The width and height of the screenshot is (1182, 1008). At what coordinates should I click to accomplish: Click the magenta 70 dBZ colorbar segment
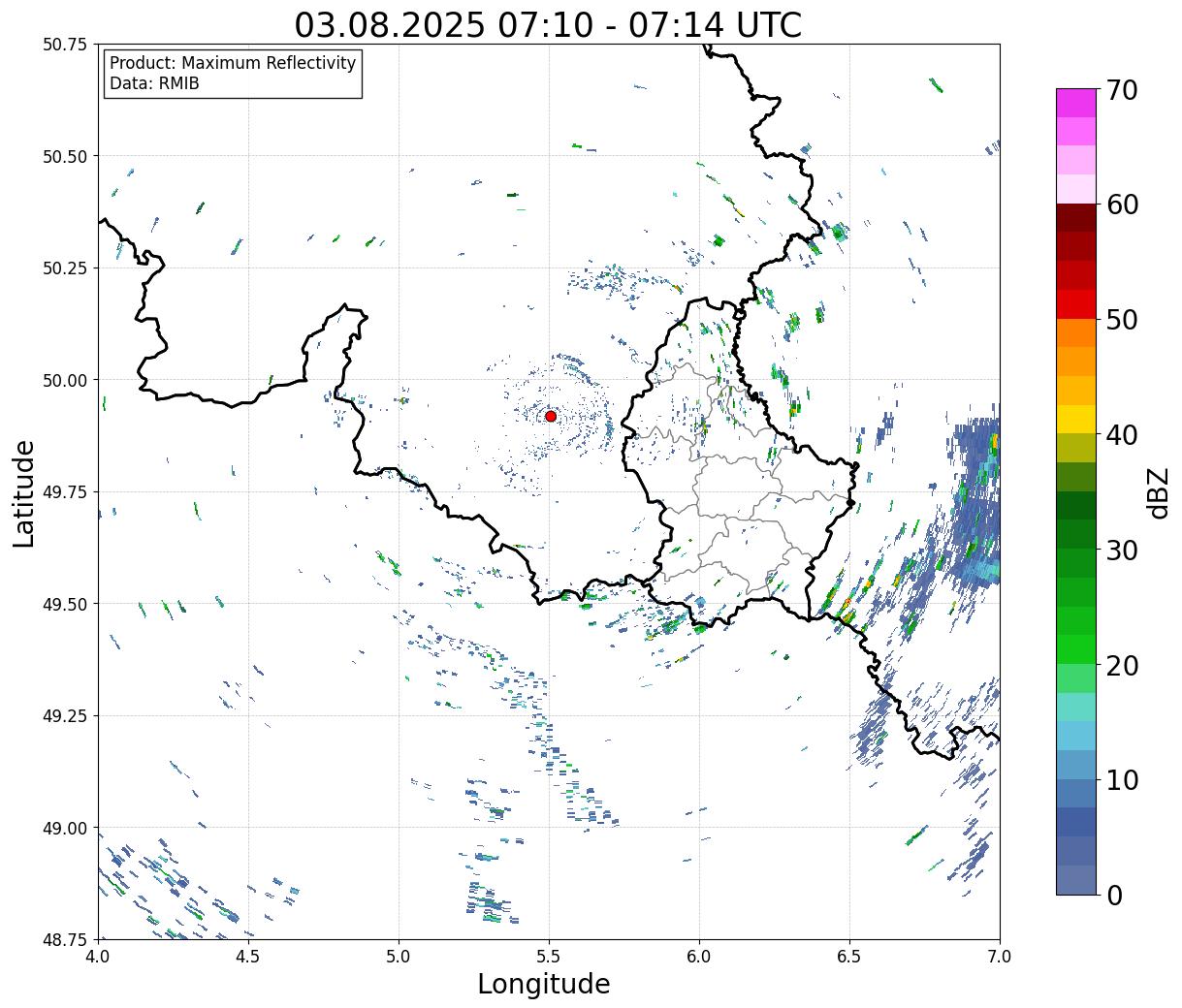1076,103
